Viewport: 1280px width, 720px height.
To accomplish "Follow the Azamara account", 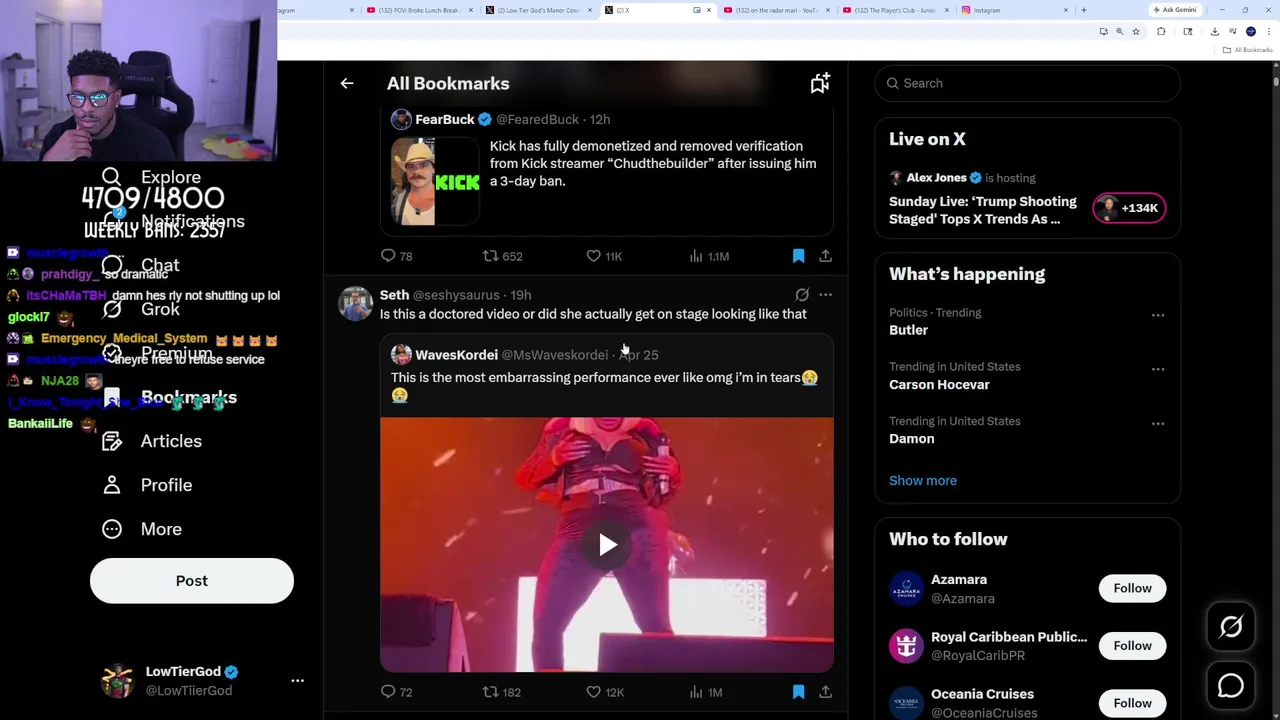I will [1132, 588].
